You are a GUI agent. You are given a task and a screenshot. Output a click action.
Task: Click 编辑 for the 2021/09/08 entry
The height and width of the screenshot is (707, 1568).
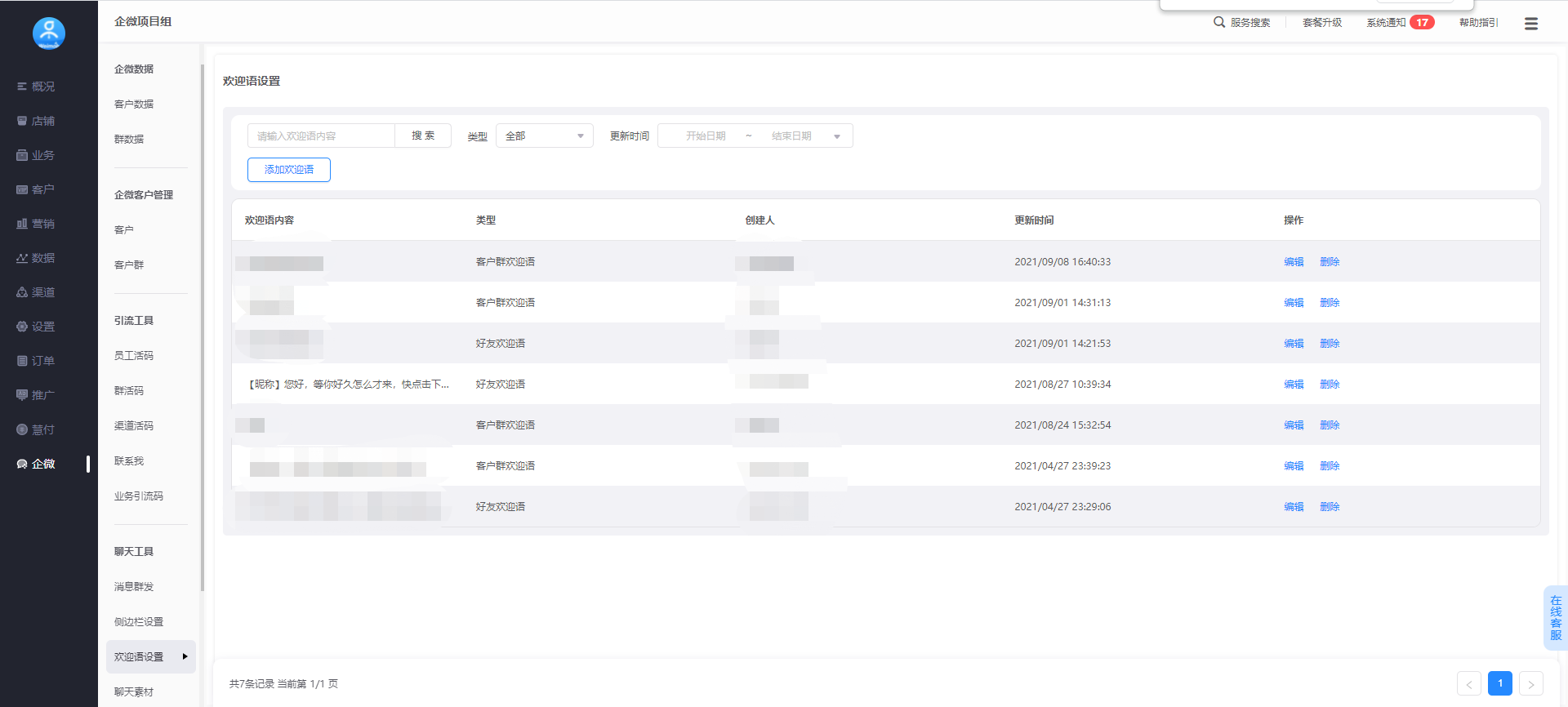point(1294,262)
